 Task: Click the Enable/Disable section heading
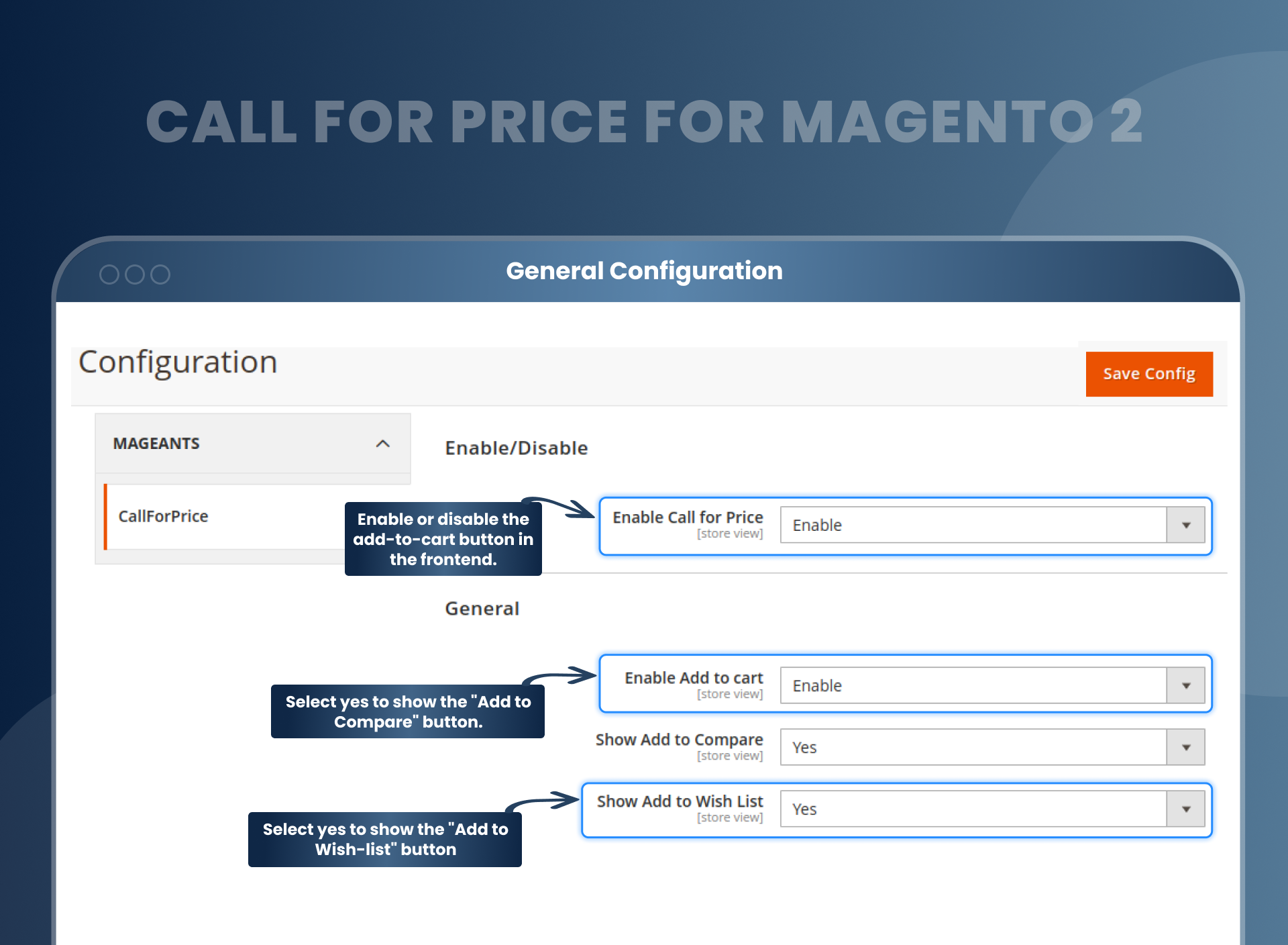click(x=516, y=448)
